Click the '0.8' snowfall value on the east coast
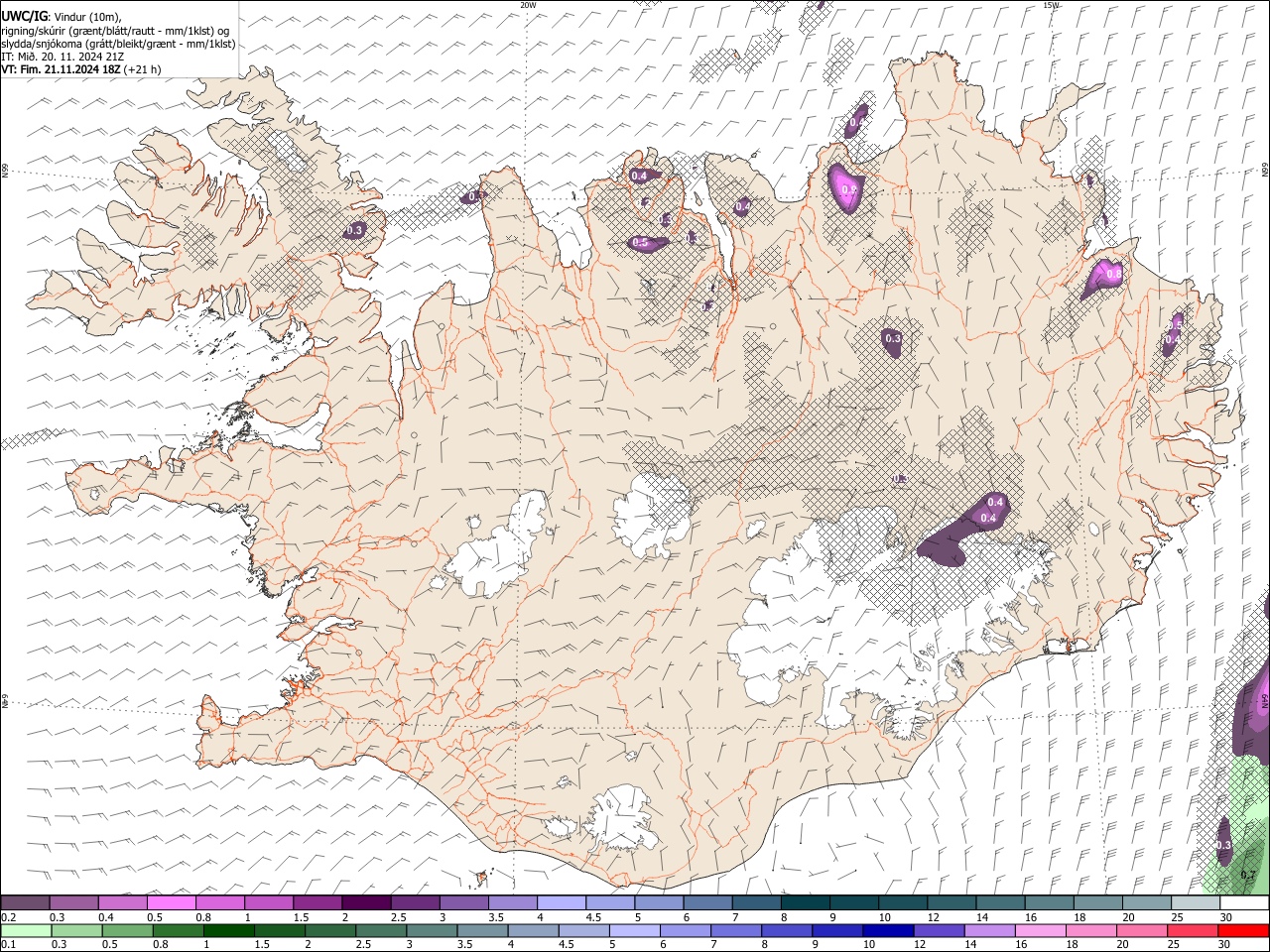This screenshot has width=1270, height=952. (1113, 274)
